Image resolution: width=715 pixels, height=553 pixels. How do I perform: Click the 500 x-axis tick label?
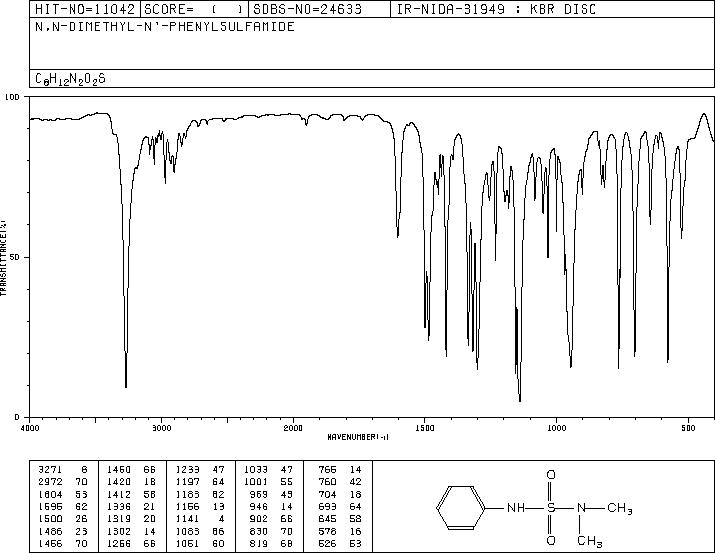688,428
